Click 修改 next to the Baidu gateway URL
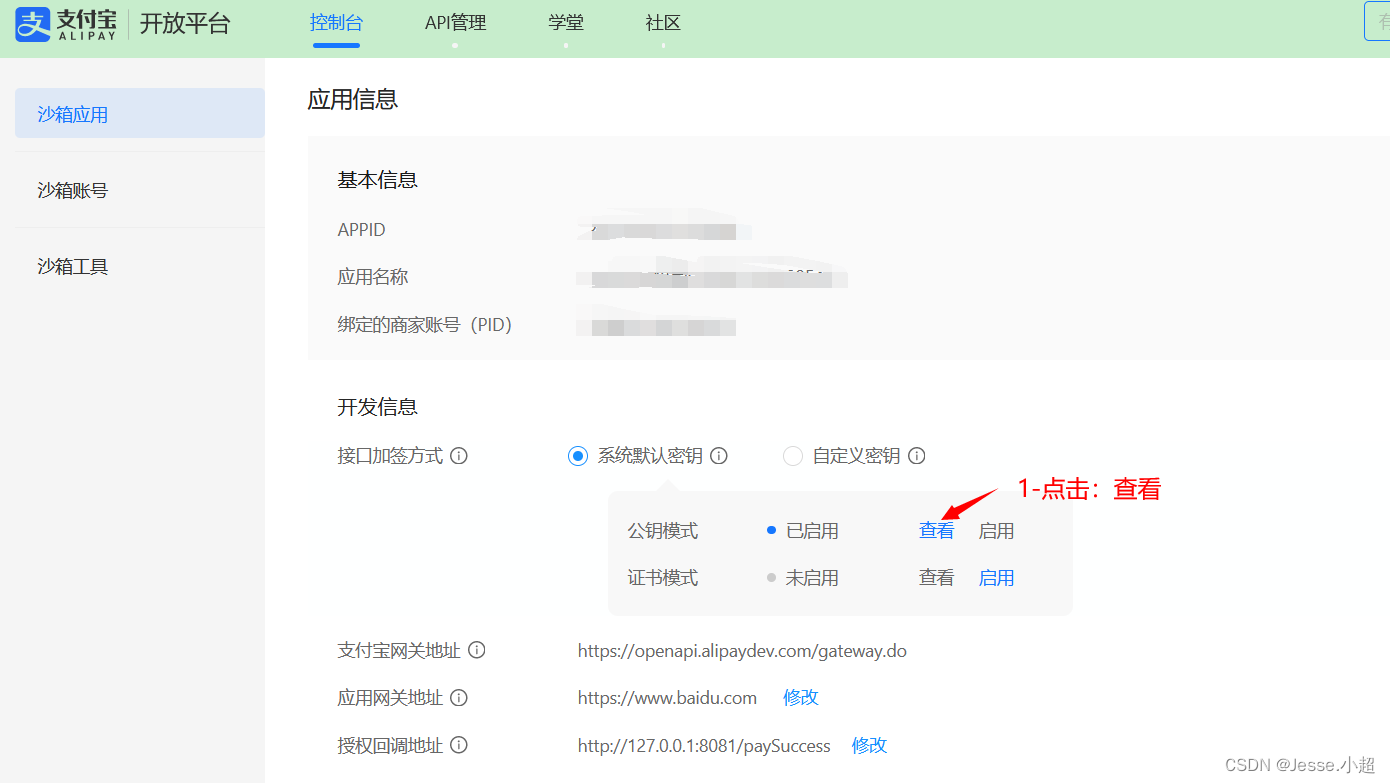1390x783 pixels. 800,697
